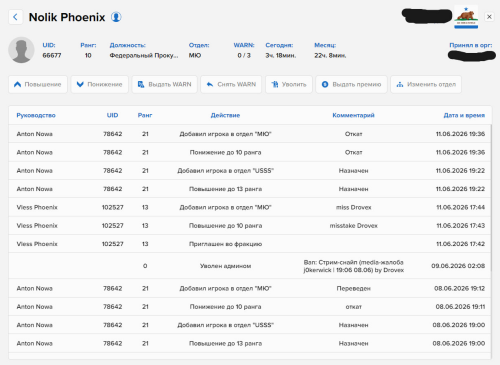Screen dimensions: 500x365
Task: Click the icon on the Уволить button
Action: click(x=275, y=84)
